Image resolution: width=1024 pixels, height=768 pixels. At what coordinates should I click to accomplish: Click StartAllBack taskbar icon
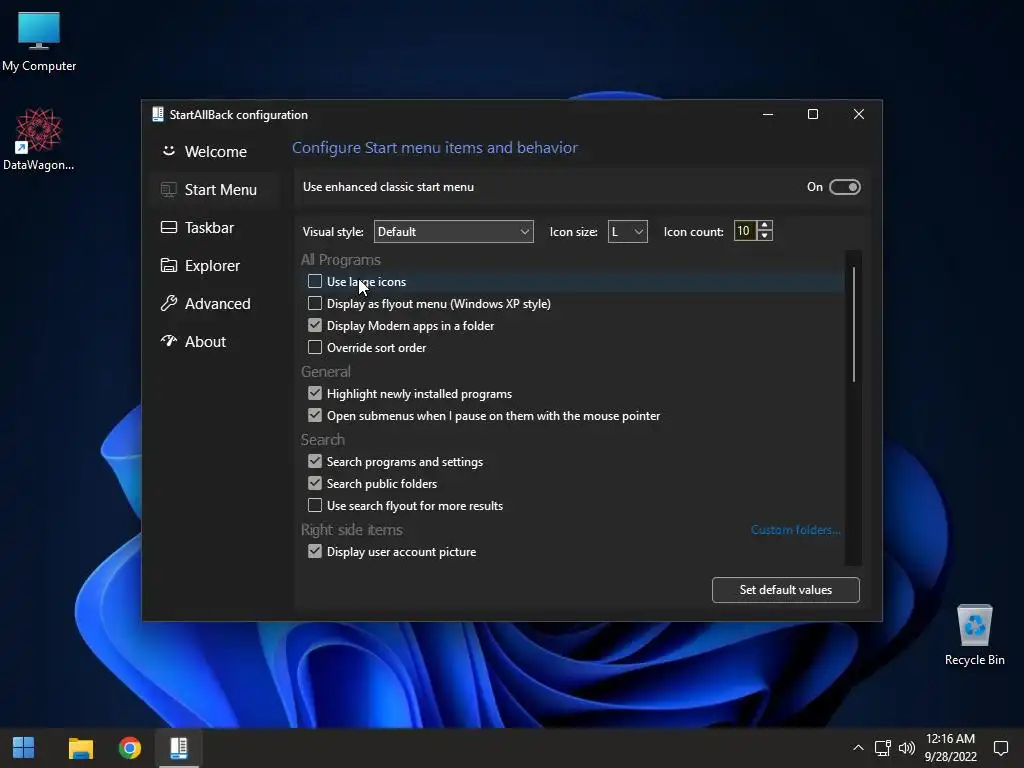179,748
